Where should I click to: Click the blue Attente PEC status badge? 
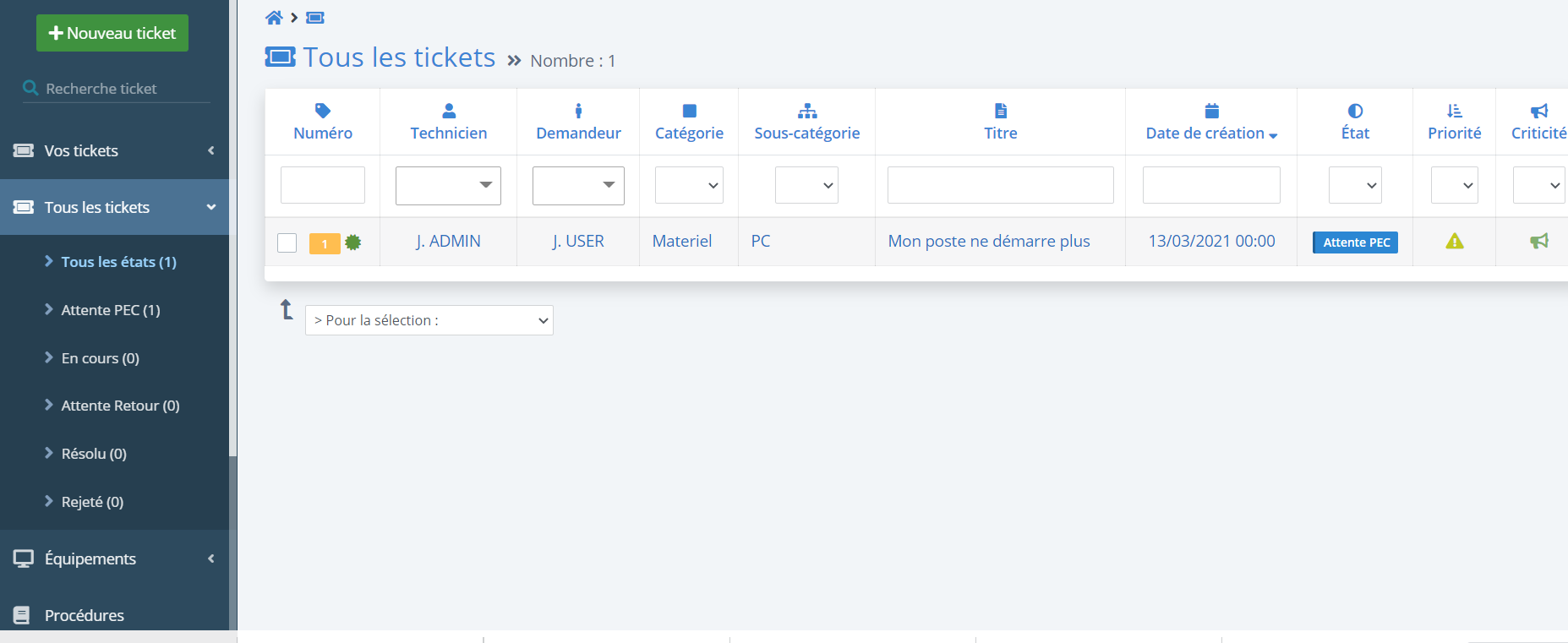click(x=1355, y=242)
